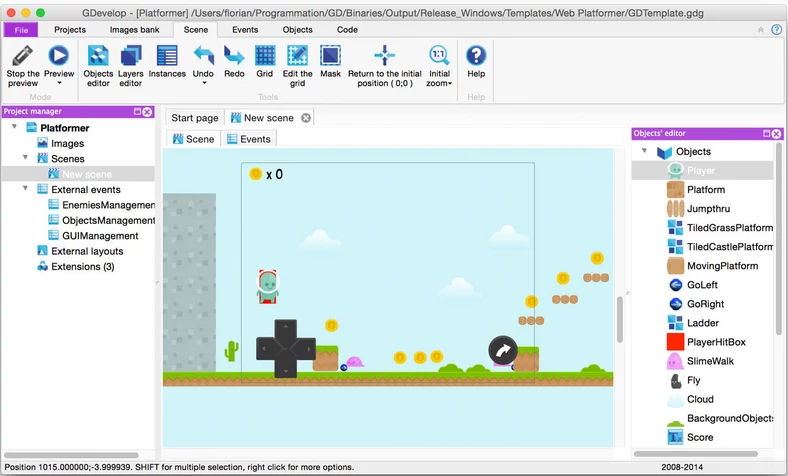Collapse the External events tree node
788x476 pixels.
(26, 189)
